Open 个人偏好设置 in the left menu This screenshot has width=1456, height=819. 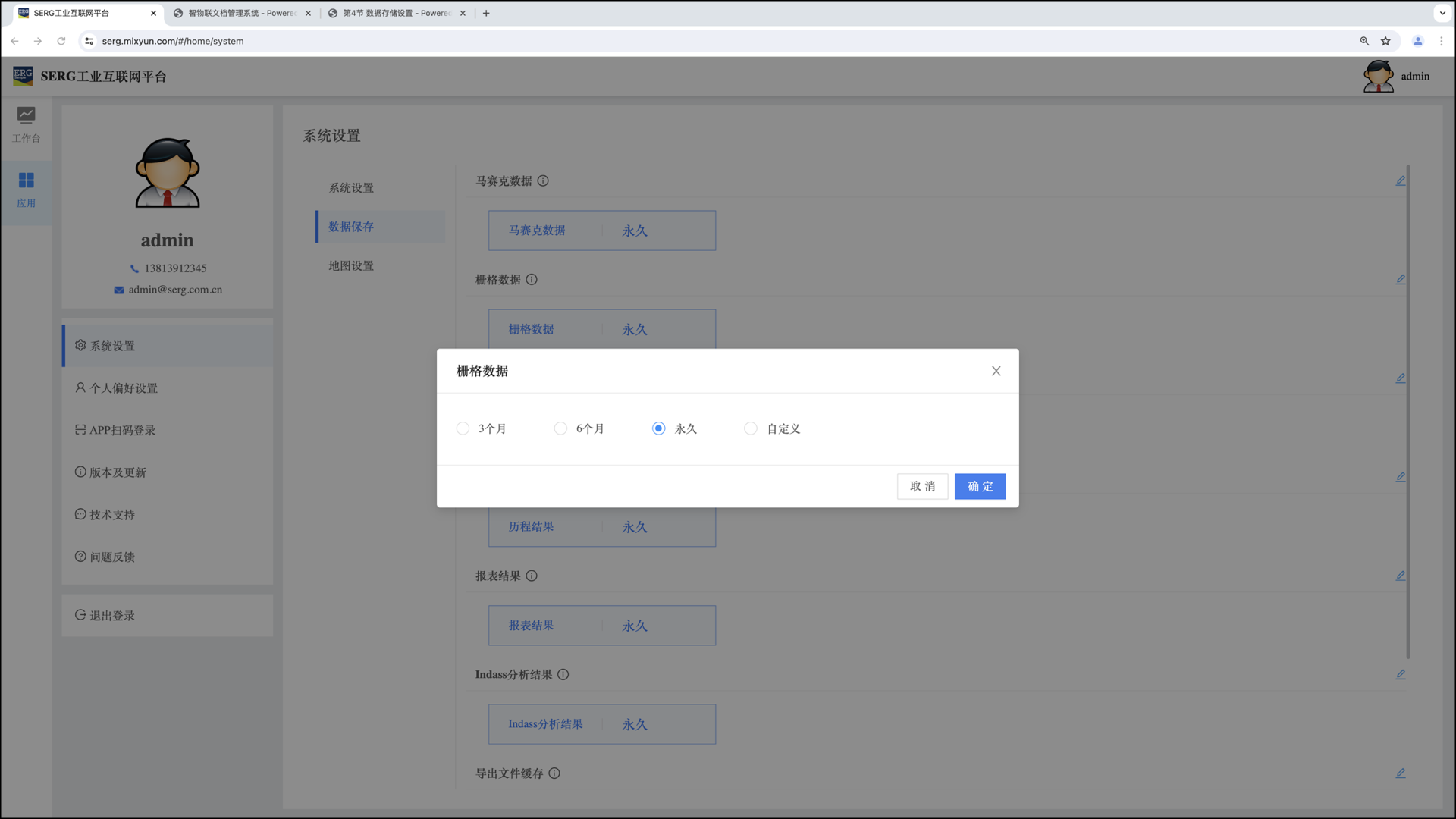point(124,388)
